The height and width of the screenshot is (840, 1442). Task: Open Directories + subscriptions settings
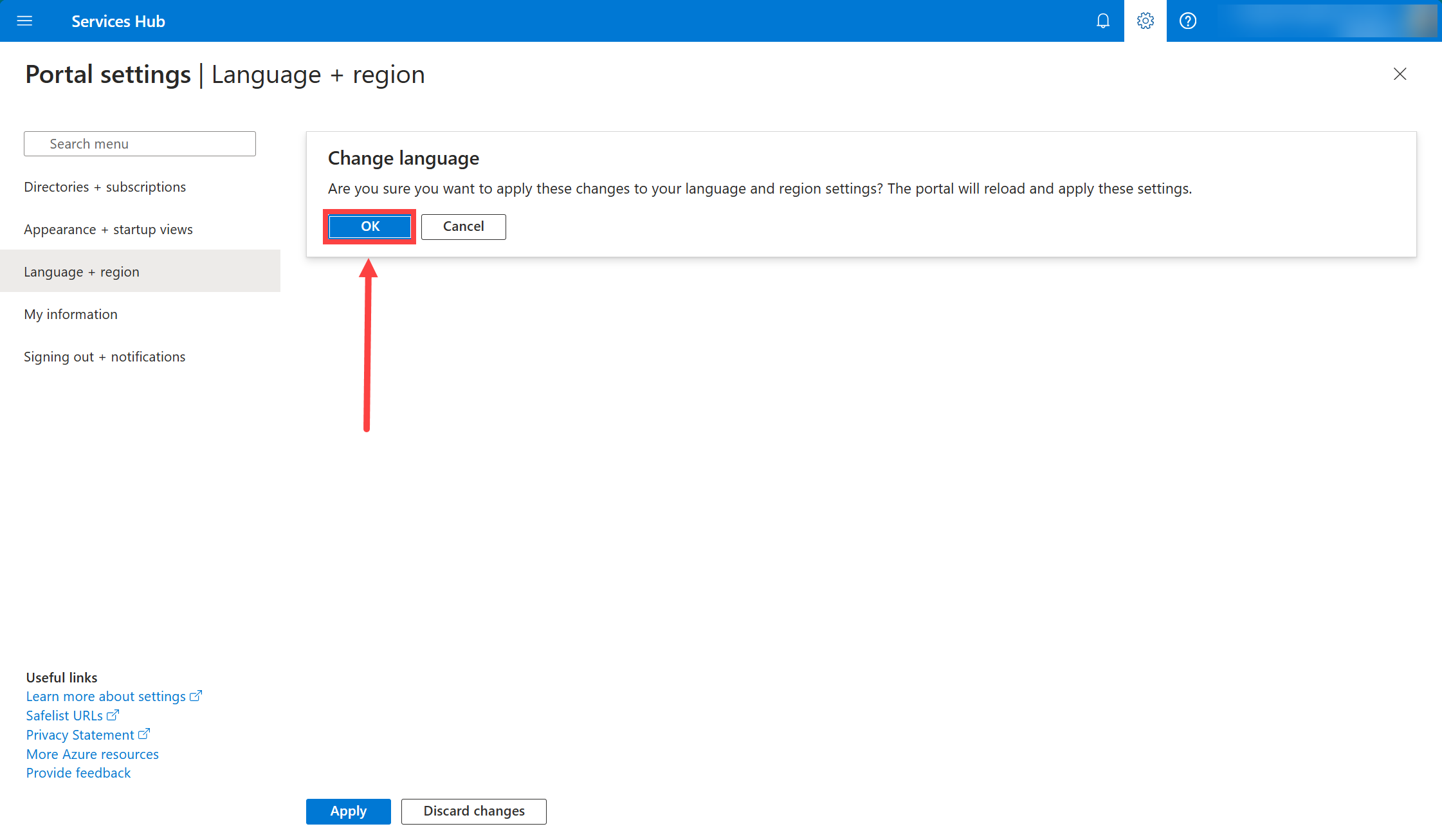click(105, 187)
